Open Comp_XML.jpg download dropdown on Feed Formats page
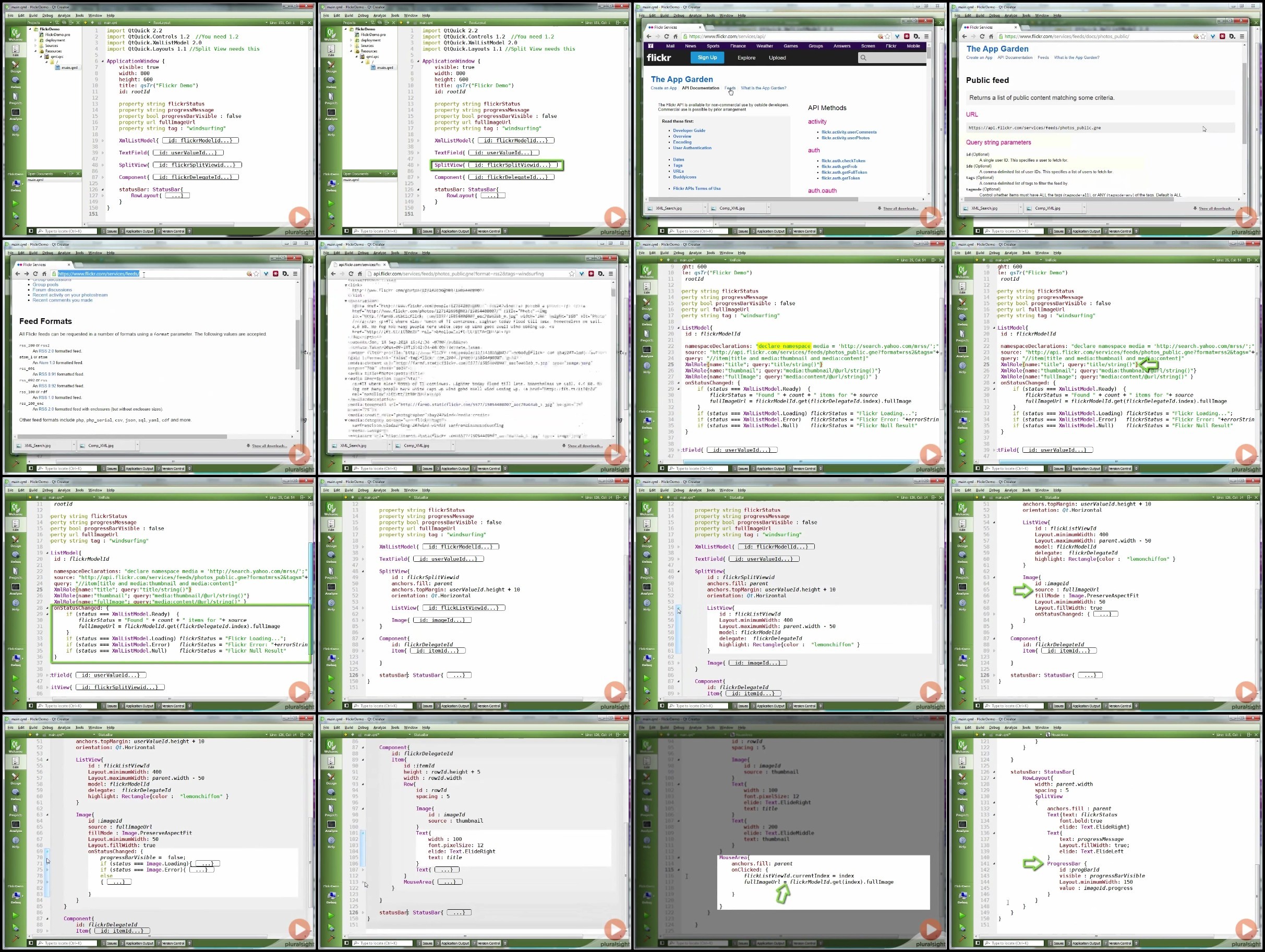This screenshot has width=1265, height=952. (137, 445)
